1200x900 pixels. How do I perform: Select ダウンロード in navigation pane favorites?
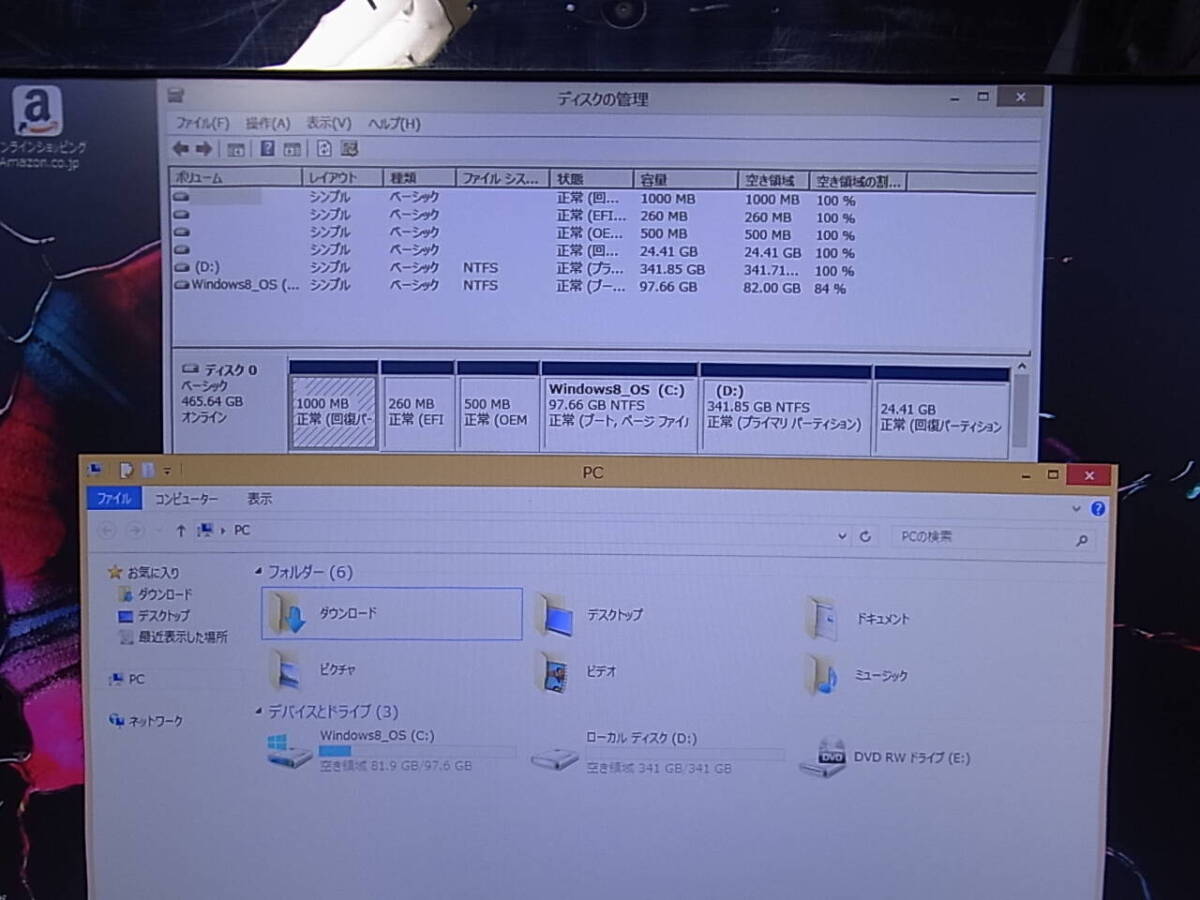(x=155, y=594)
